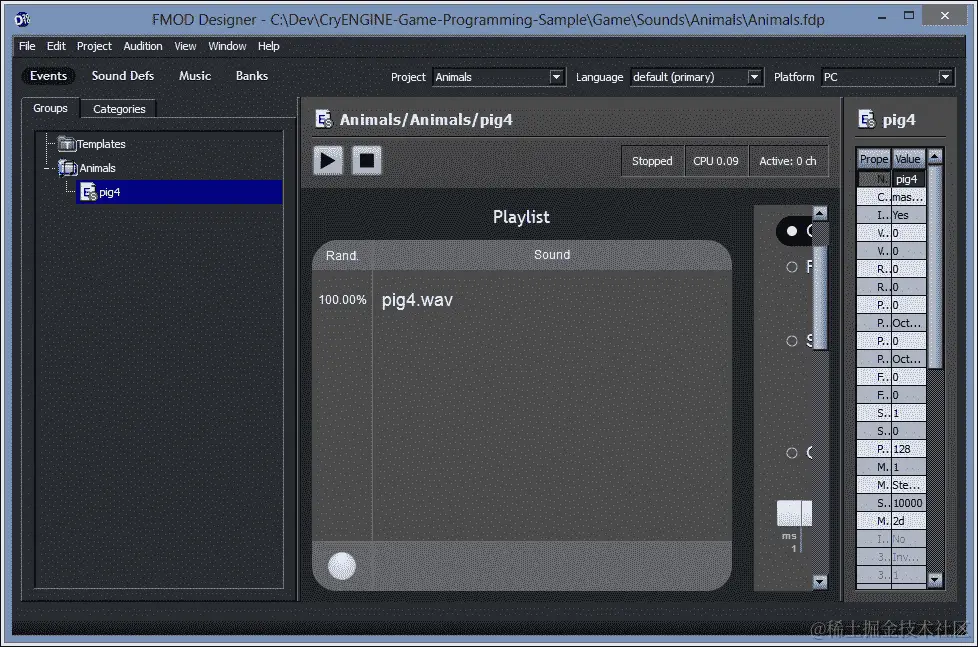978x647 pixels.
Task: Open the Audition menu
Action: [x=143, y=46]
